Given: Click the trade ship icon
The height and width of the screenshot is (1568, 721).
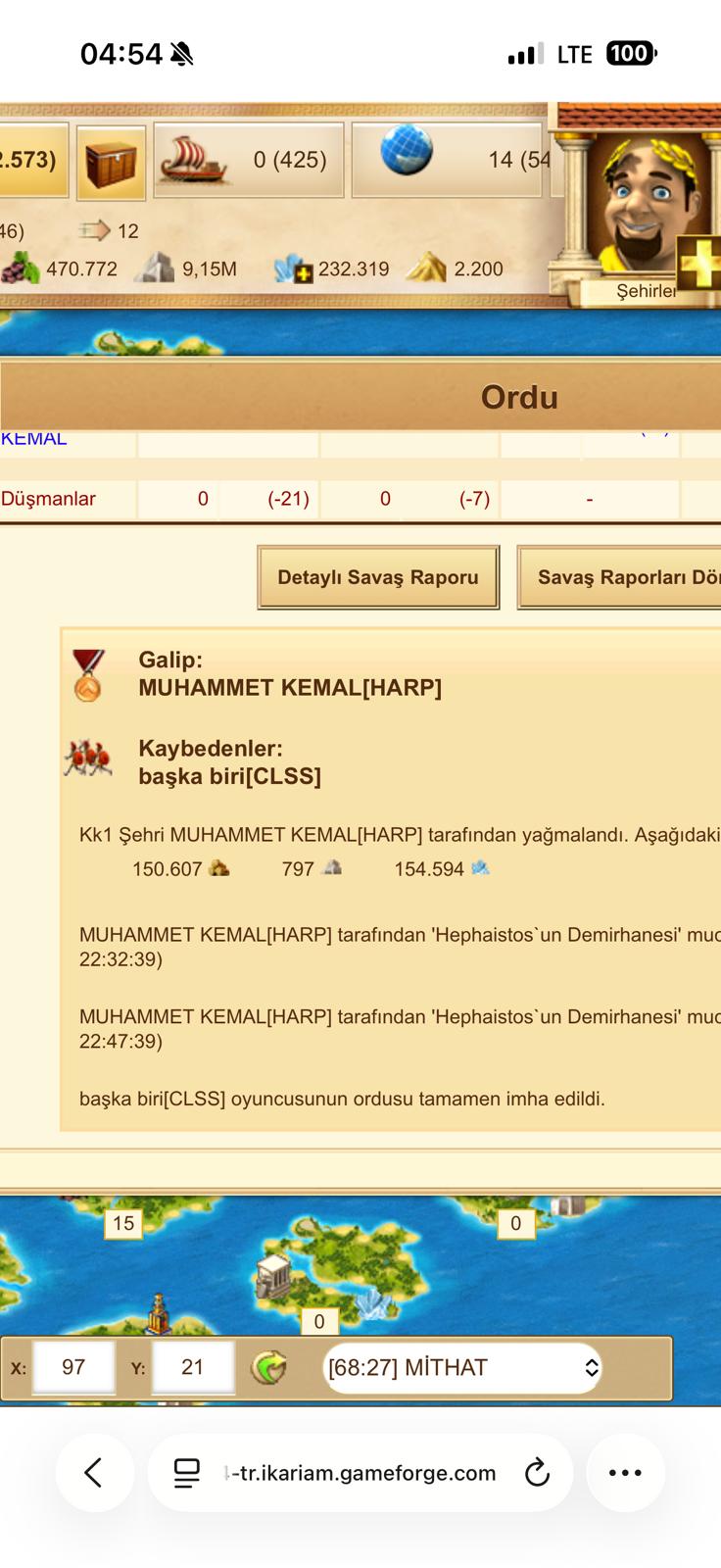Looking at the screenshot, I should click(x=193, y=160).
